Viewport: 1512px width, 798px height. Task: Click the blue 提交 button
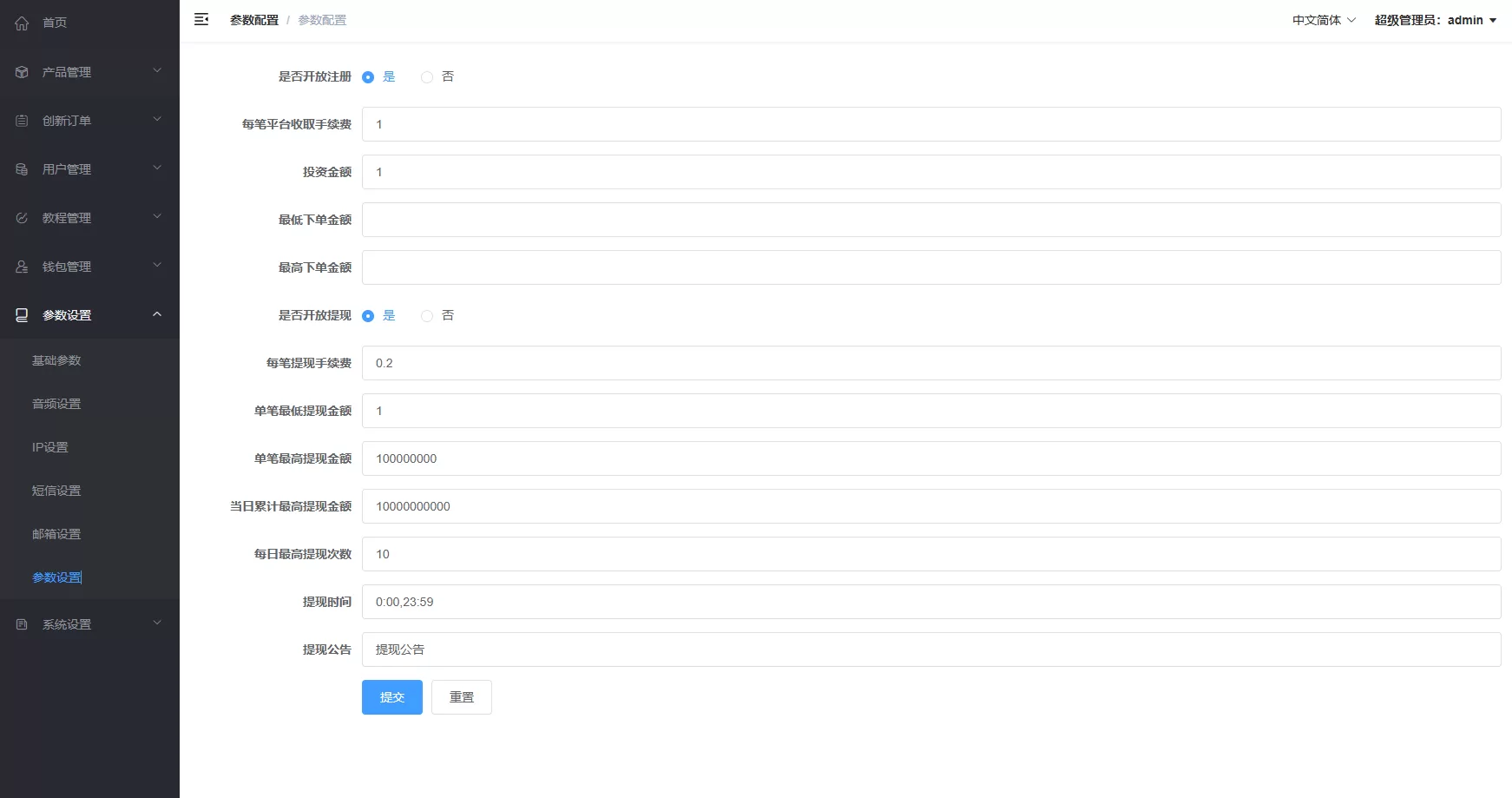(x=392, y=697)
